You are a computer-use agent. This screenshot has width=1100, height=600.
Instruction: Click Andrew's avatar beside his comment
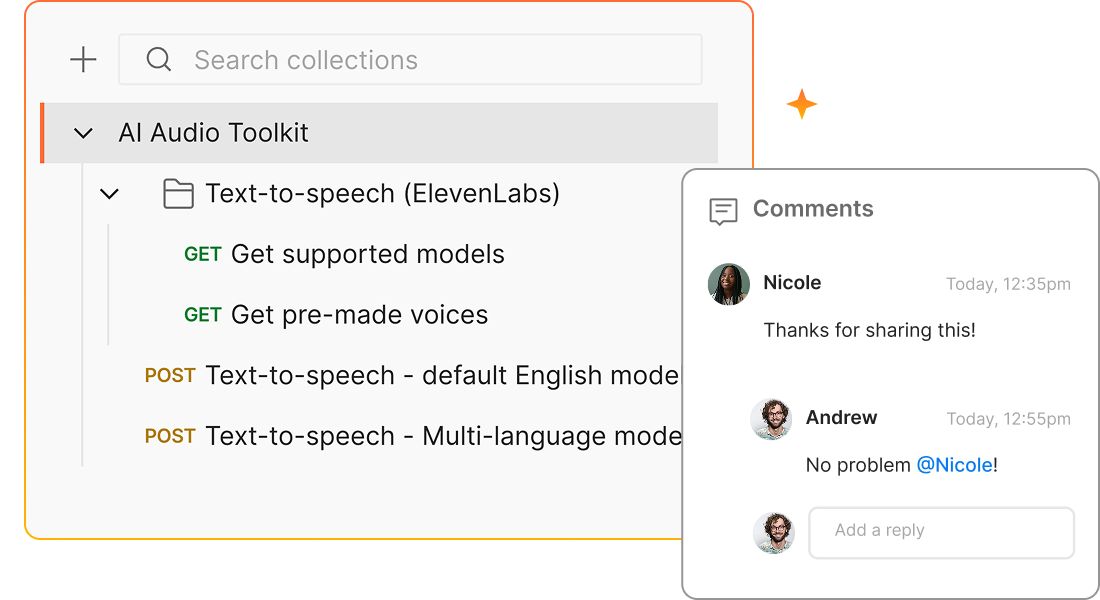click(x=771, y=419)
